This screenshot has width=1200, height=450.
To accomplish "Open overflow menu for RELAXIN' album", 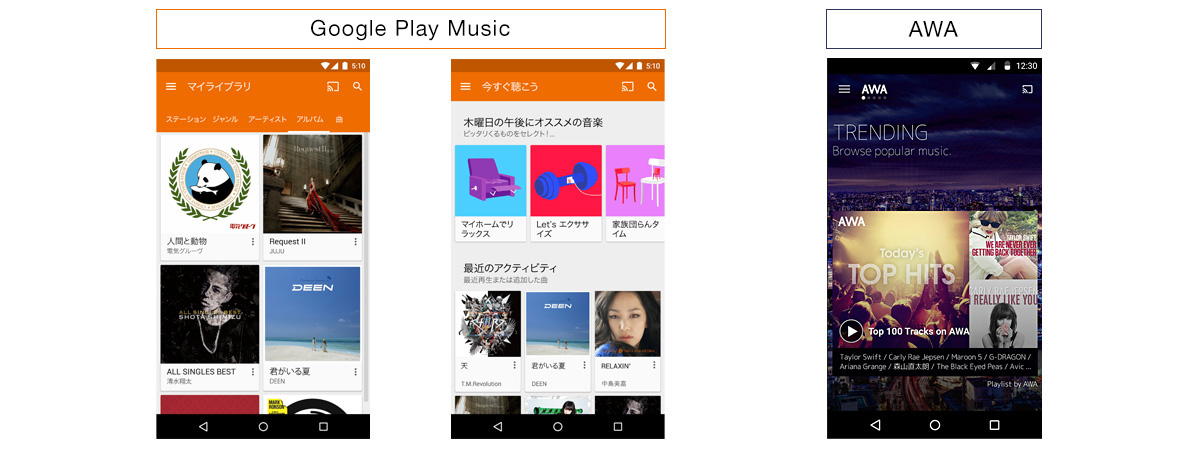I will coord(655,366).
